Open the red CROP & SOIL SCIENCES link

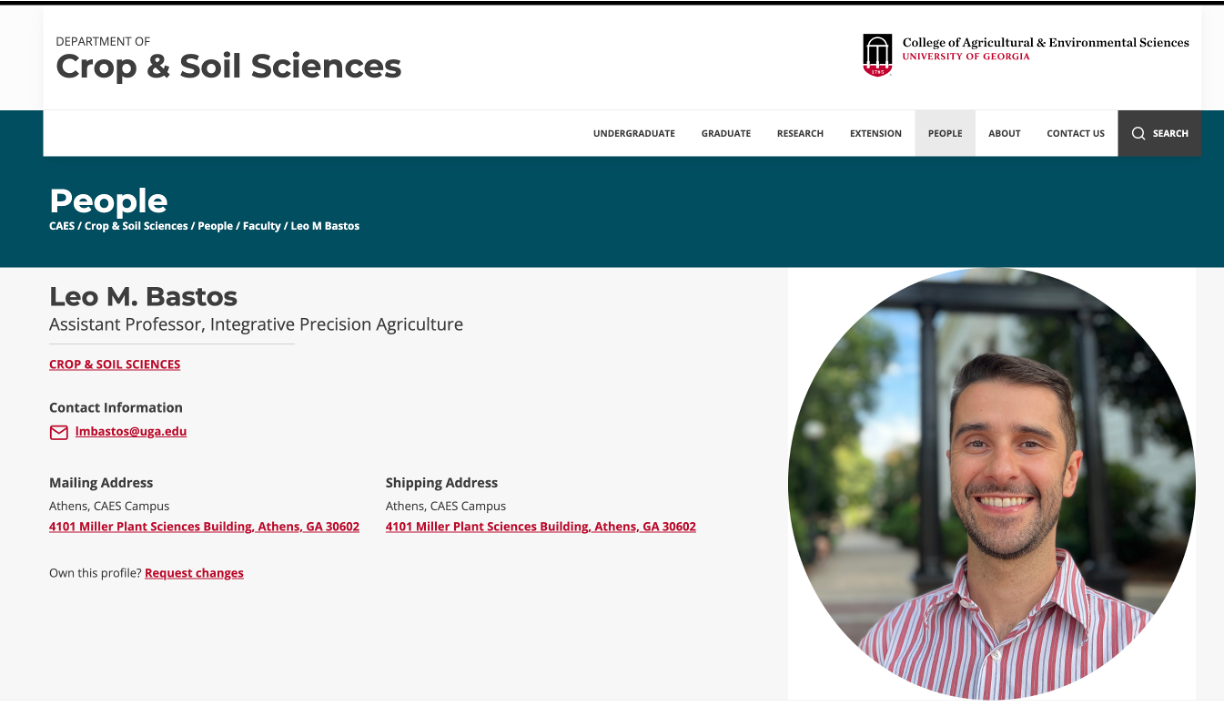[x=115, y=364]
